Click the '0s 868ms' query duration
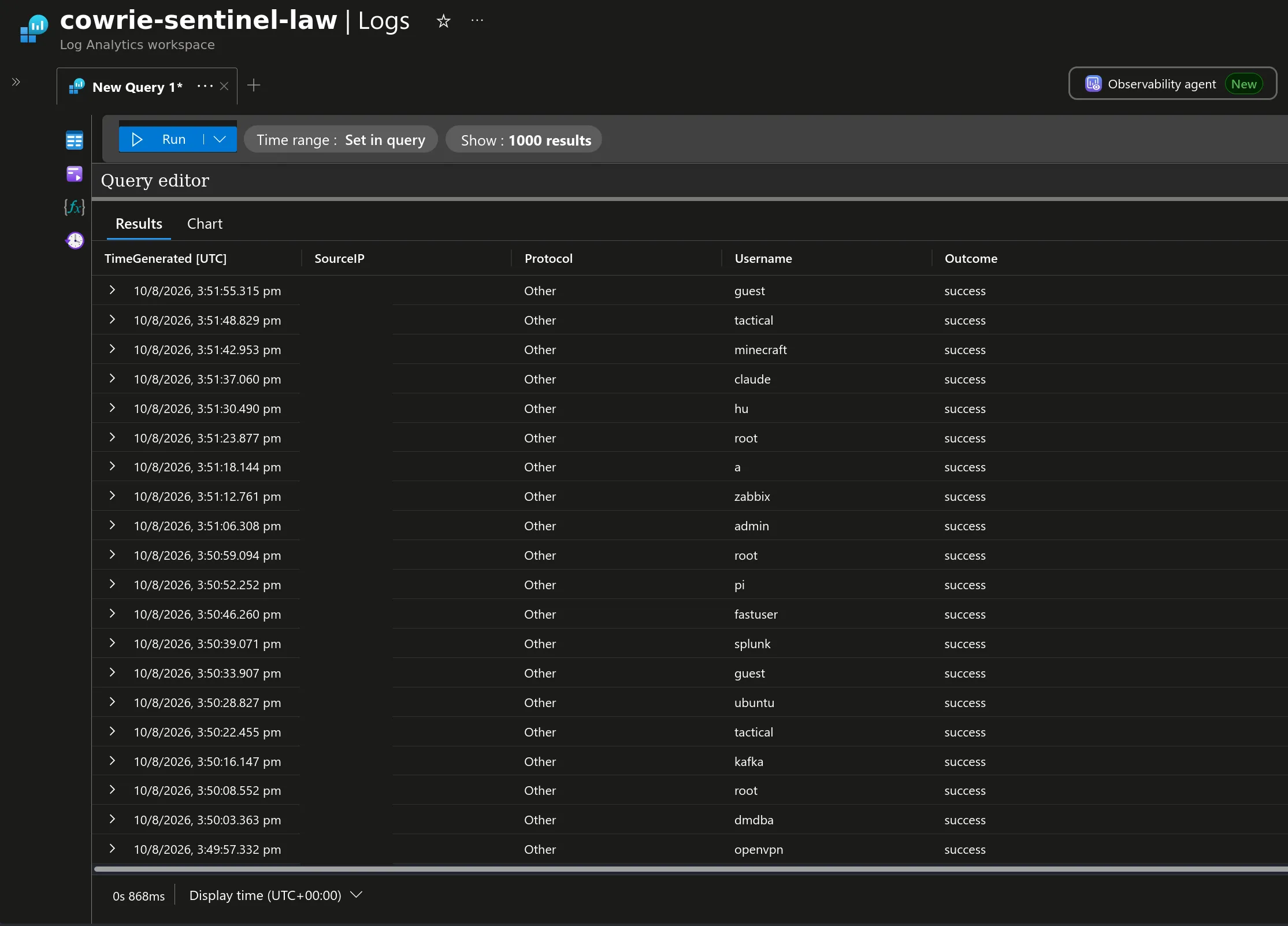Viewport: 1288px width, 926px height. pos(139,896)
